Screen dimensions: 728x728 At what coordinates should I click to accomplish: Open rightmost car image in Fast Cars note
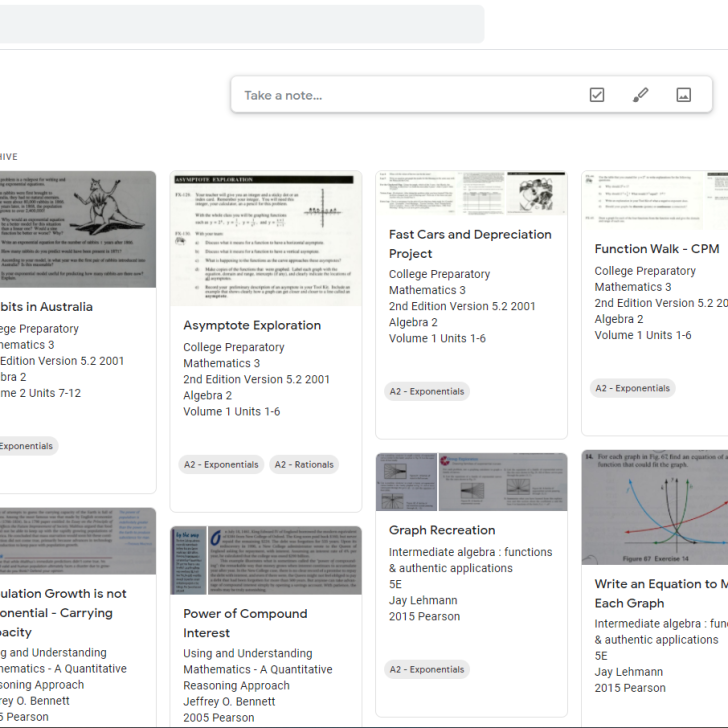pyautogui.click(x=537, y=193)
